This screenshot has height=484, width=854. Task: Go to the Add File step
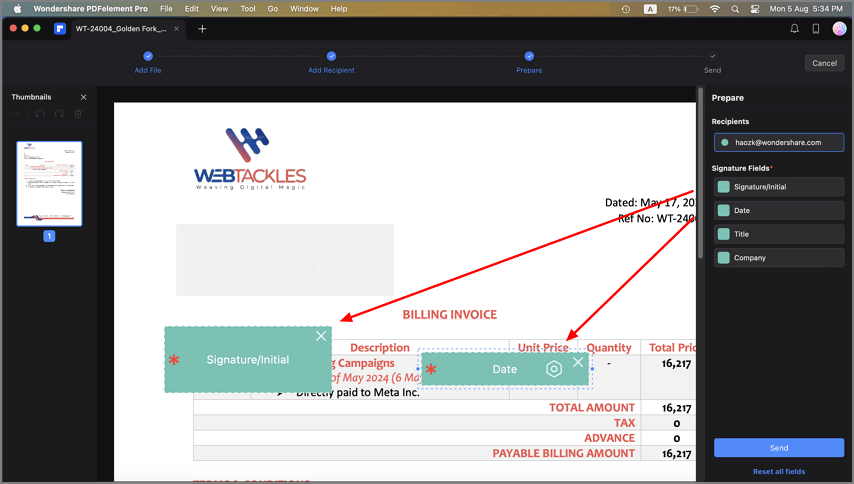pos(148,62)
